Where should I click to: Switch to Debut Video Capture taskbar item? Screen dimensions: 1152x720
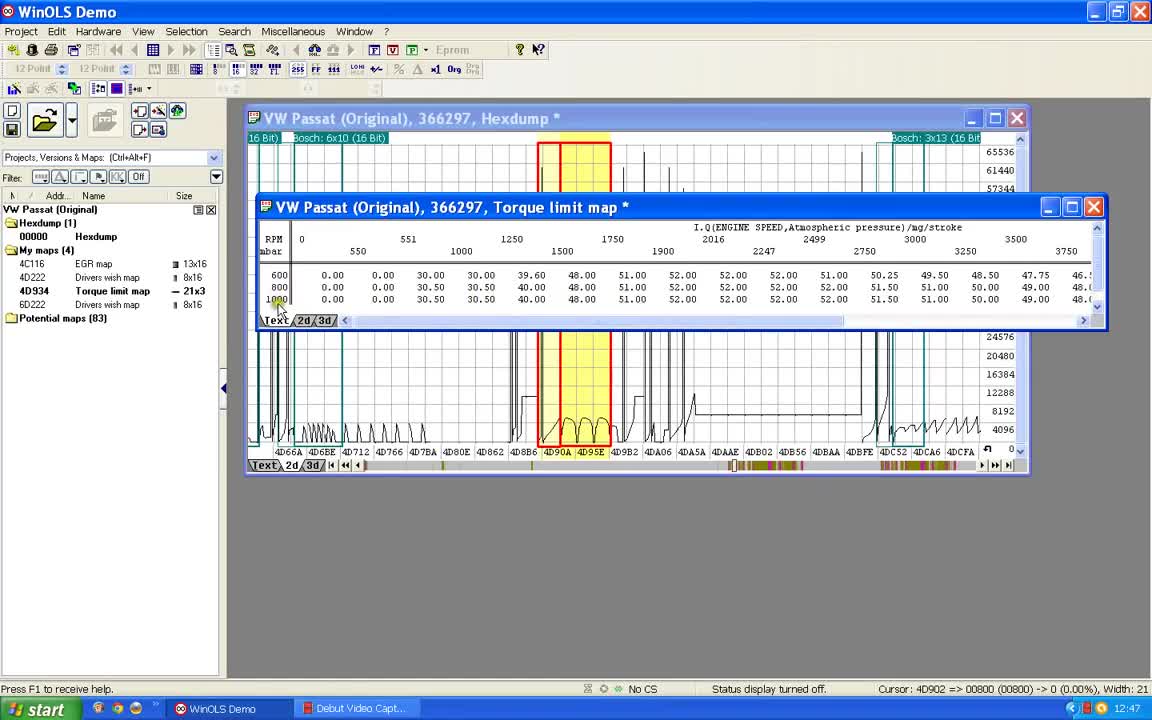coord(357,709)
